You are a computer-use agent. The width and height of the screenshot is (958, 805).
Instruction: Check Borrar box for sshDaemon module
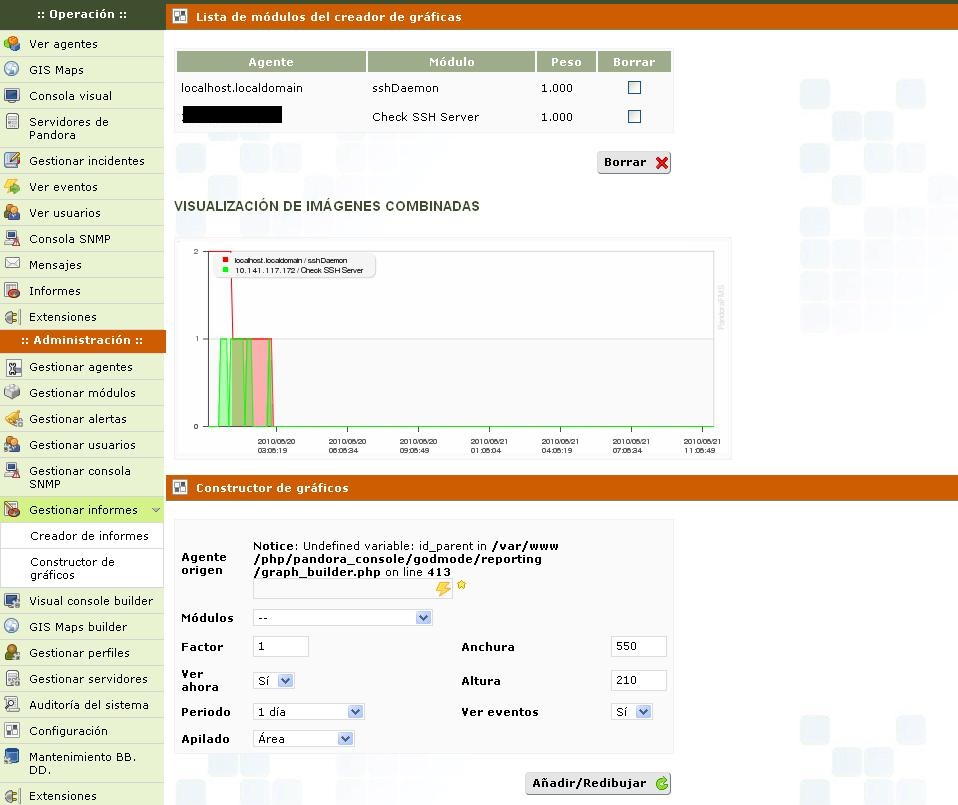click(x=634, y=88)
